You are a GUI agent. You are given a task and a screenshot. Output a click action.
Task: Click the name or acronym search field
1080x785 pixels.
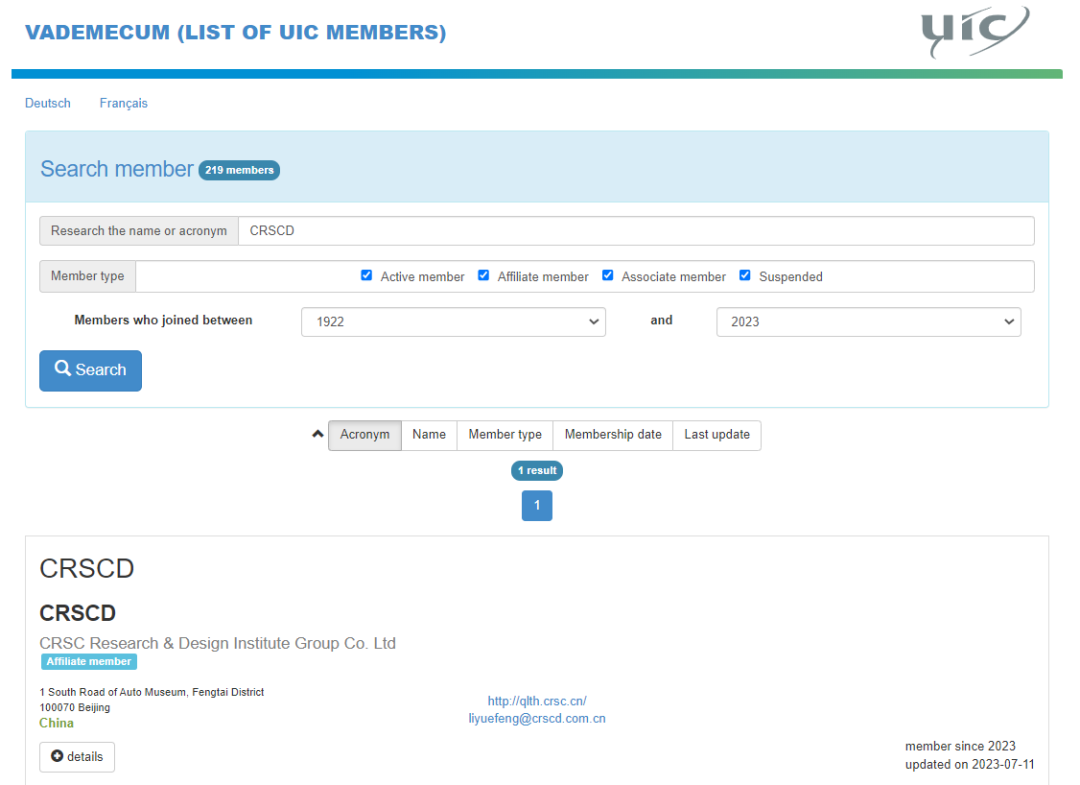click(636, 231)
